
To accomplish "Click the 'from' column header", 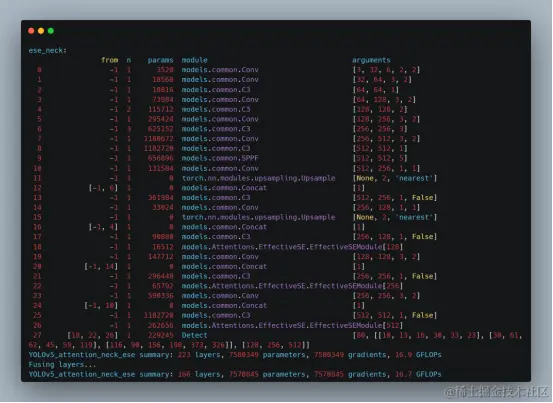I will (110, 60).
